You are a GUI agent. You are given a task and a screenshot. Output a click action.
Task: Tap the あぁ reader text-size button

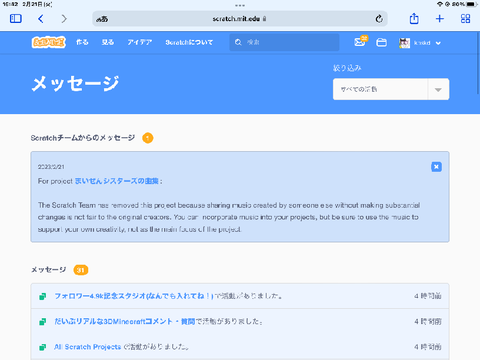point(102,19)
